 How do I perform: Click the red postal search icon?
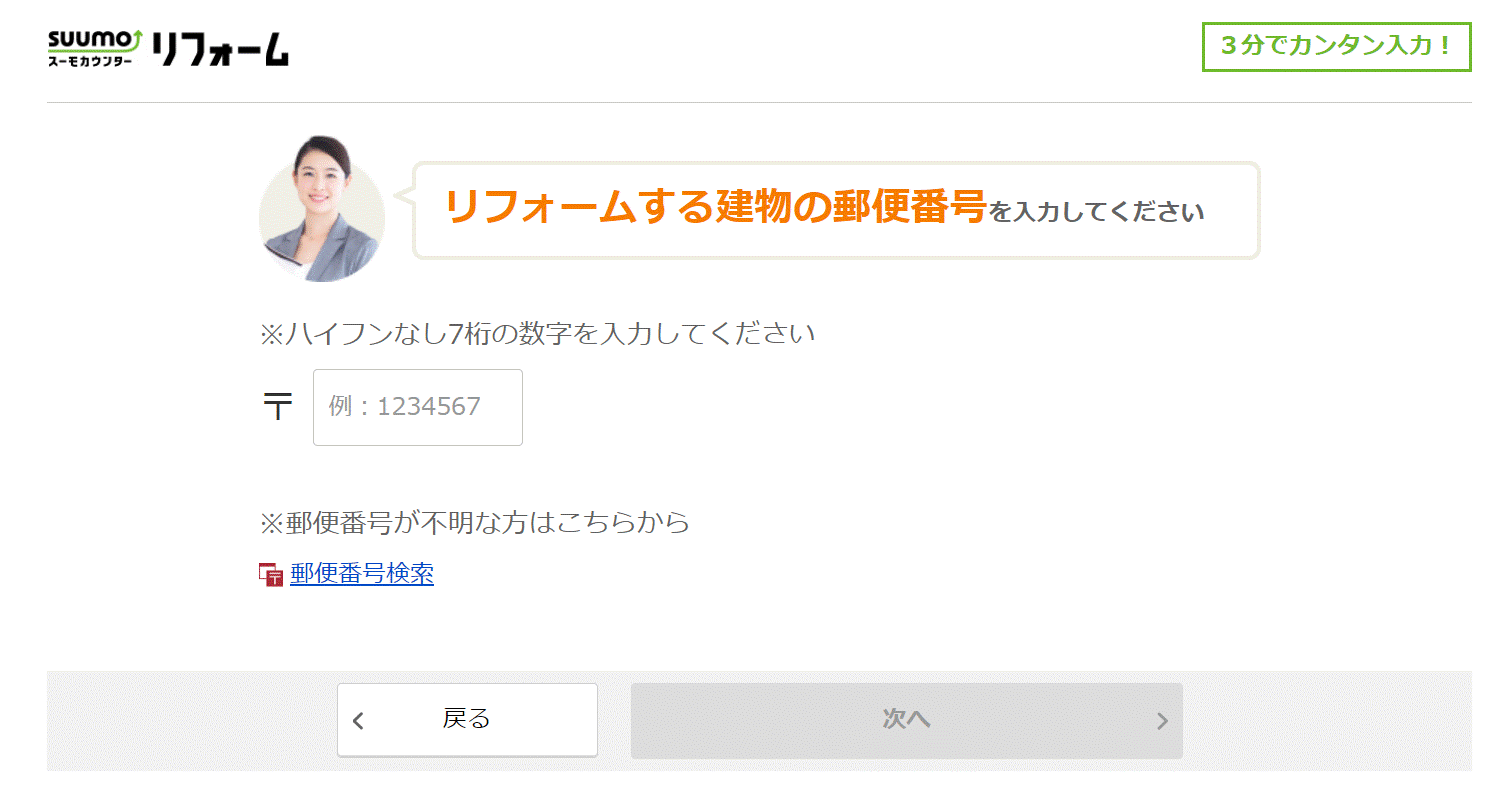[271, 574]
